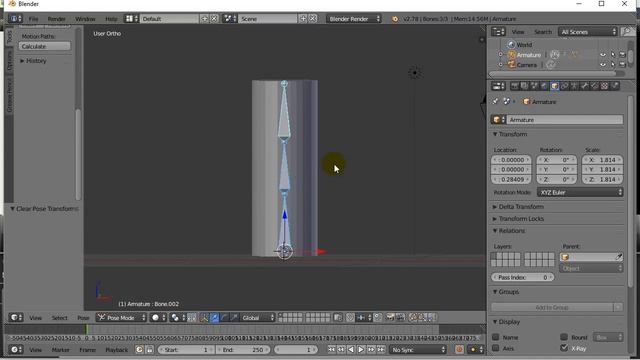Enable the Name display checkbox
This screenshot has width=640, height=360.
[x=496, y=337]
